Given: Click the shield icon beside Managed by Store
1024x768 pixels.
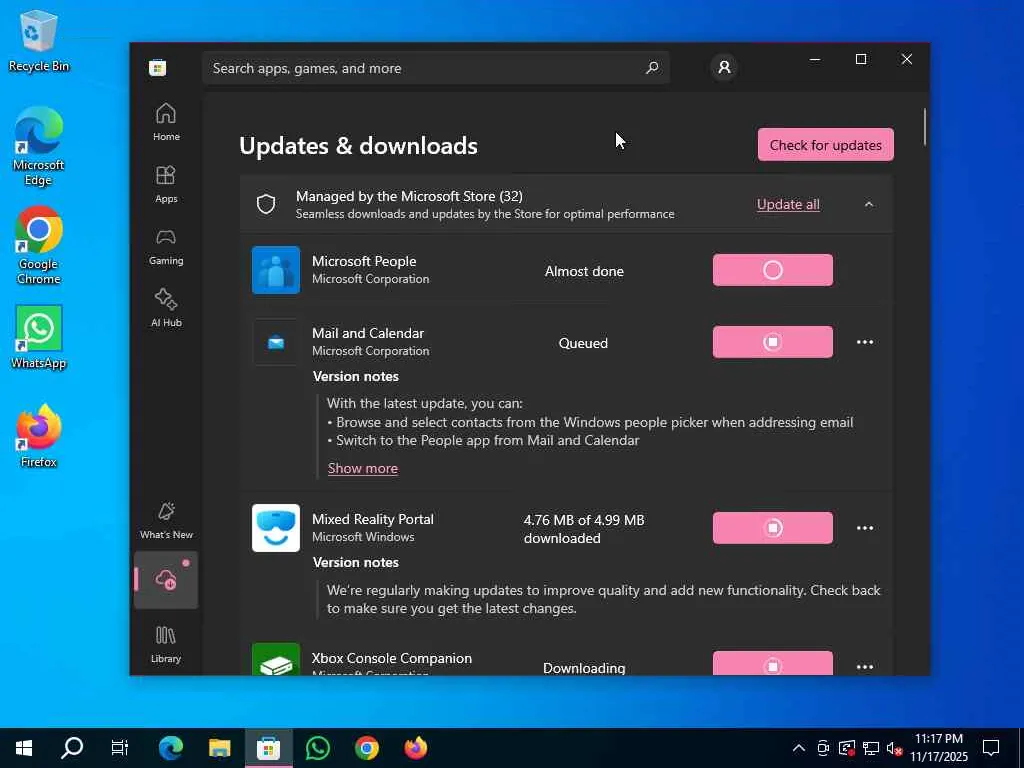Looking at the screenshot, I should [266, 204].
